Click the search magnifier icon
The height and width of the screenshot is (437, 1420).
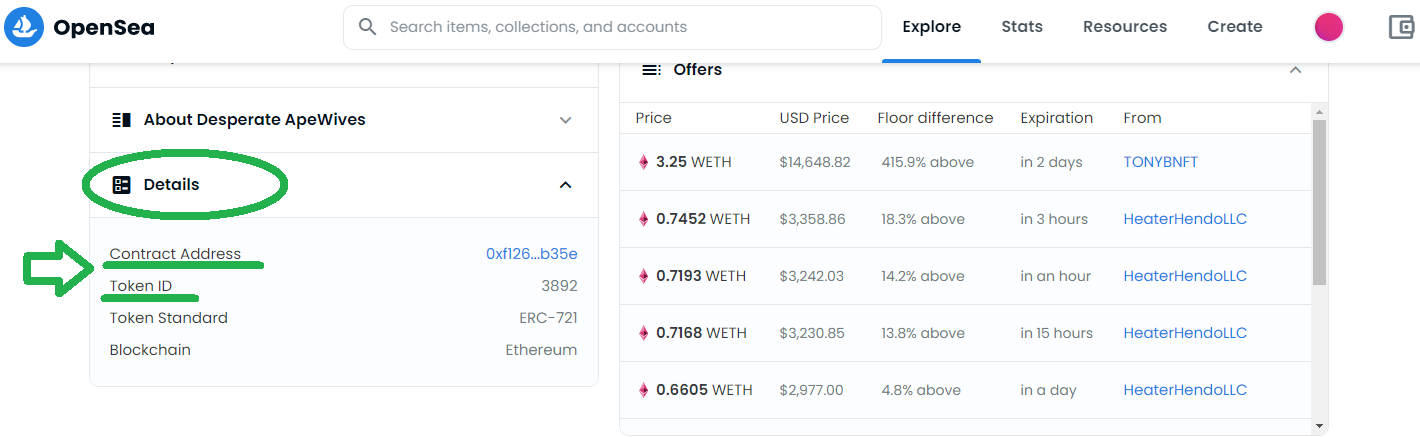coord(368,27)
